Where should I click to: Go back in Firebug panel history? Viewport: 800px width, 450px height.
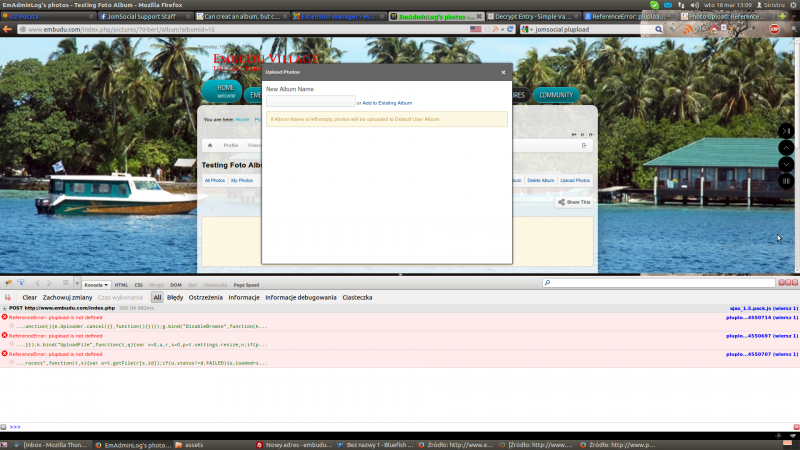tap(37, 283)
